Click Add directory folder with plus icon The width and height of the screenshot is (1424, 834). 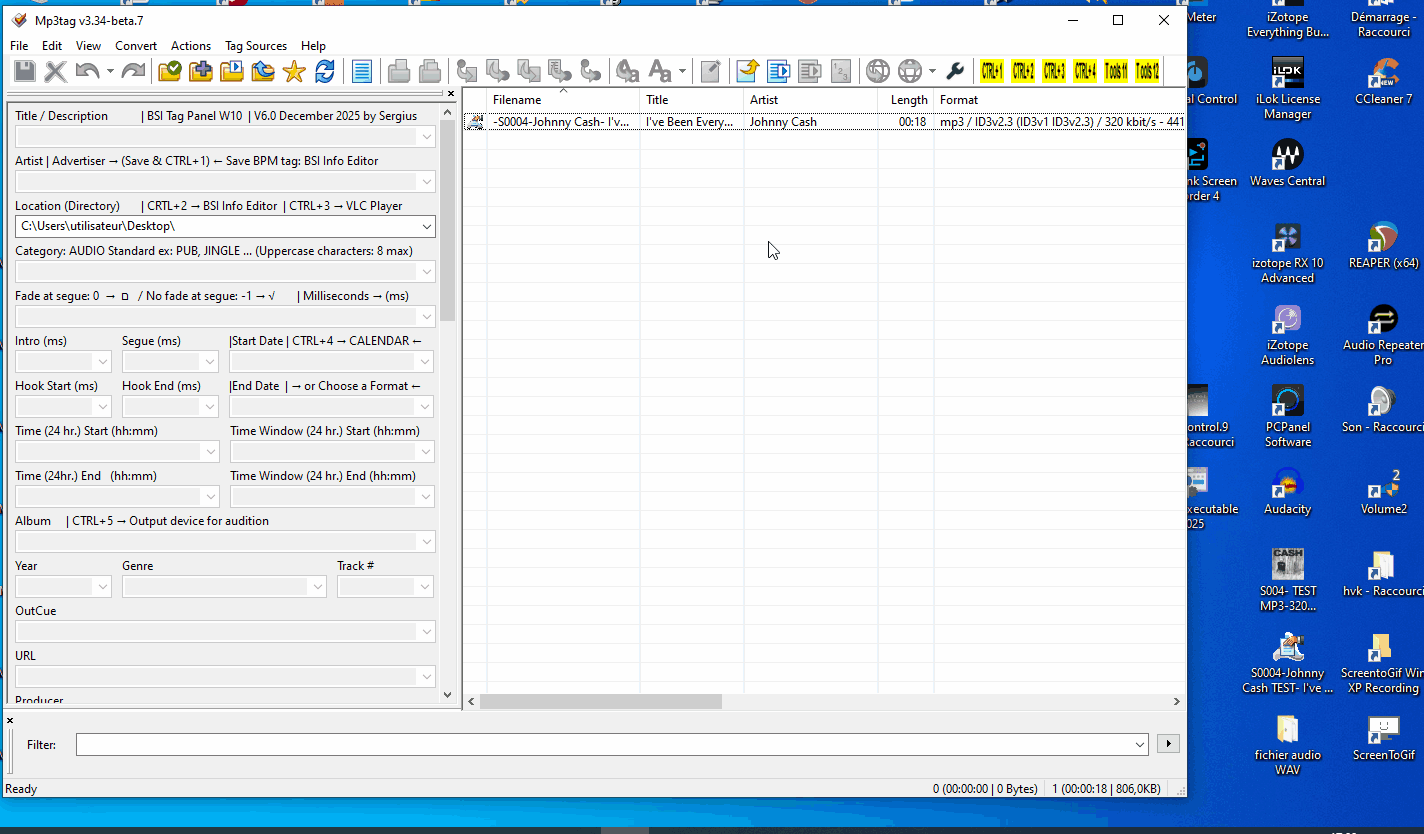[x=201, y=71]
